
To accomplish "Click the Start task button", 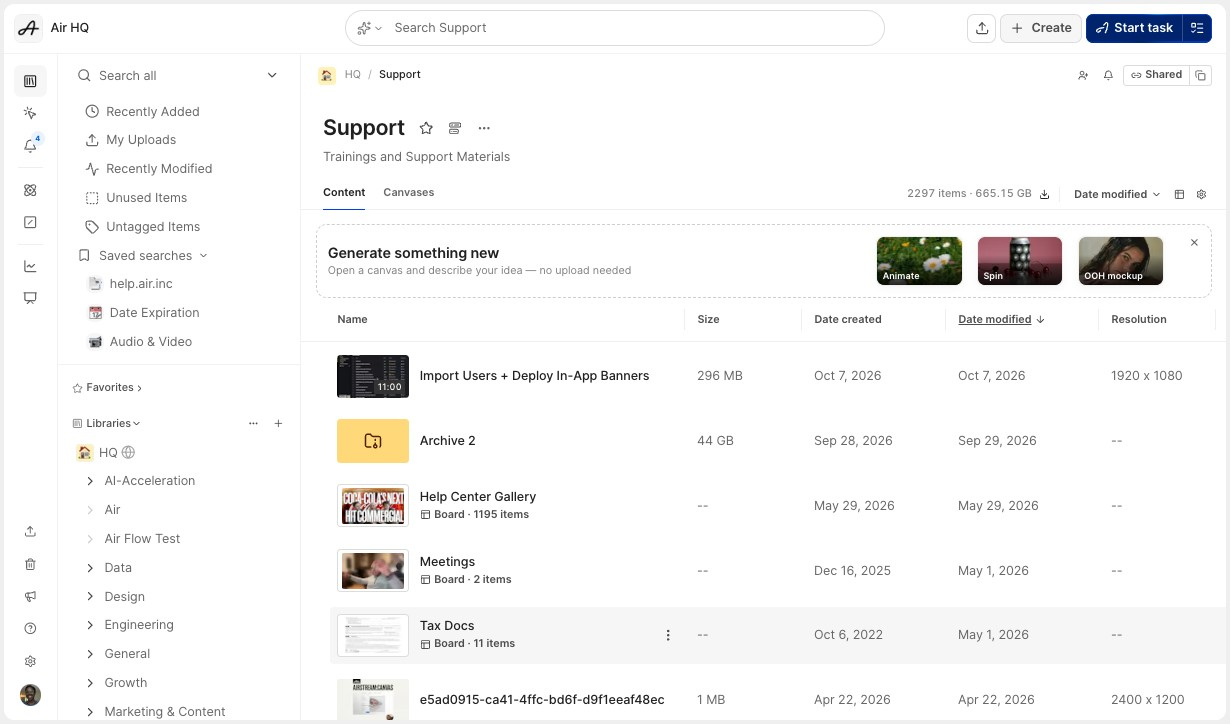I will click(1134, 28).
